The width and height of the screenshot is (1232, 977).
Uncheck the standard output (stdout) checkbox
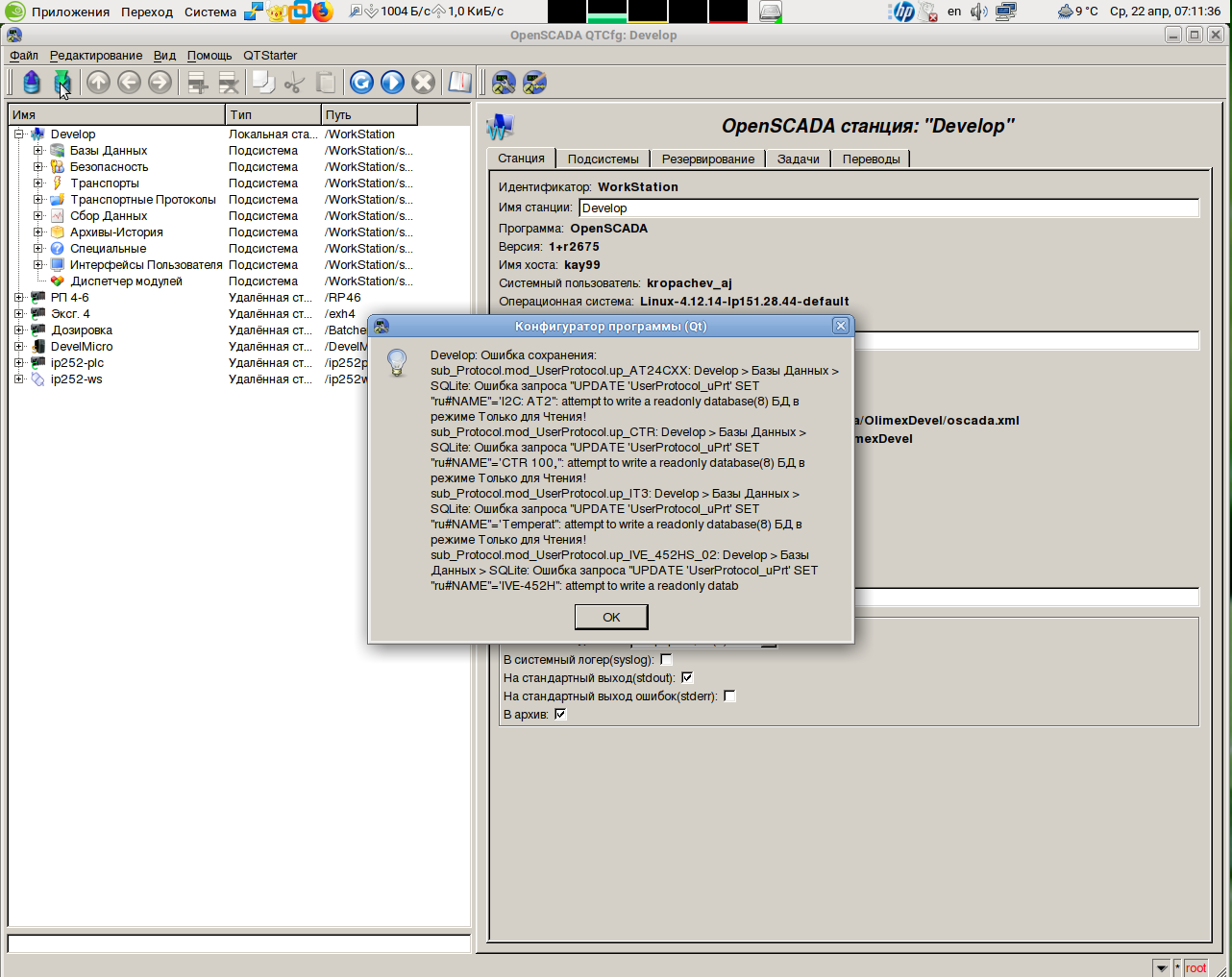[x=687, y=678]
